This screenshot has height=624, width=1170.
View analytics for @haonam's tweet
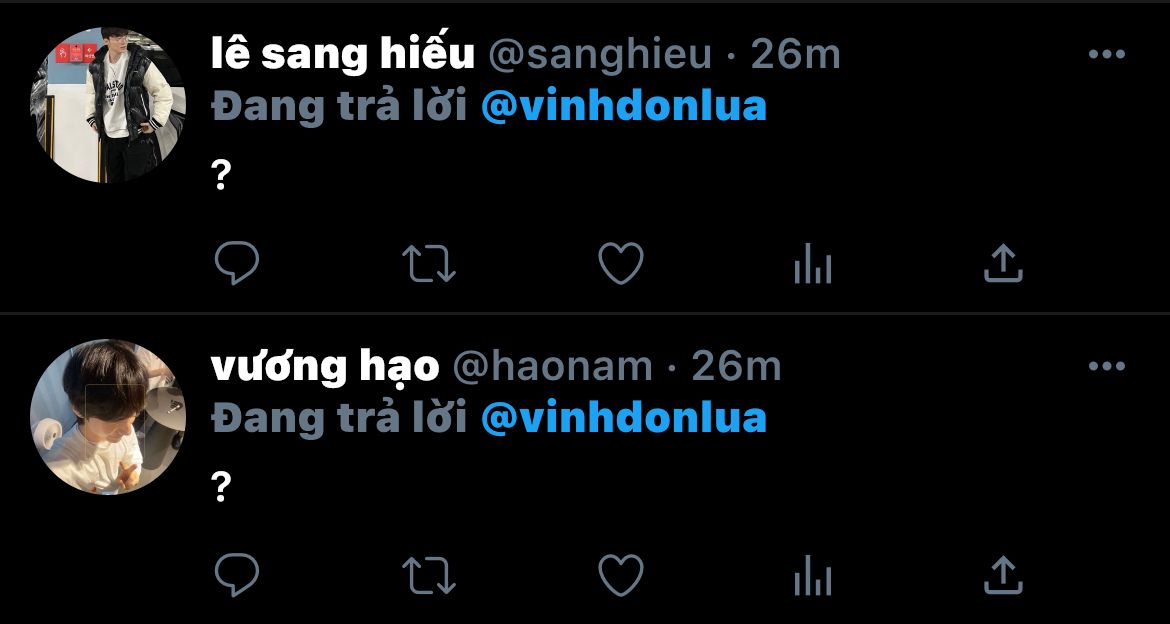tap(813, 575)
